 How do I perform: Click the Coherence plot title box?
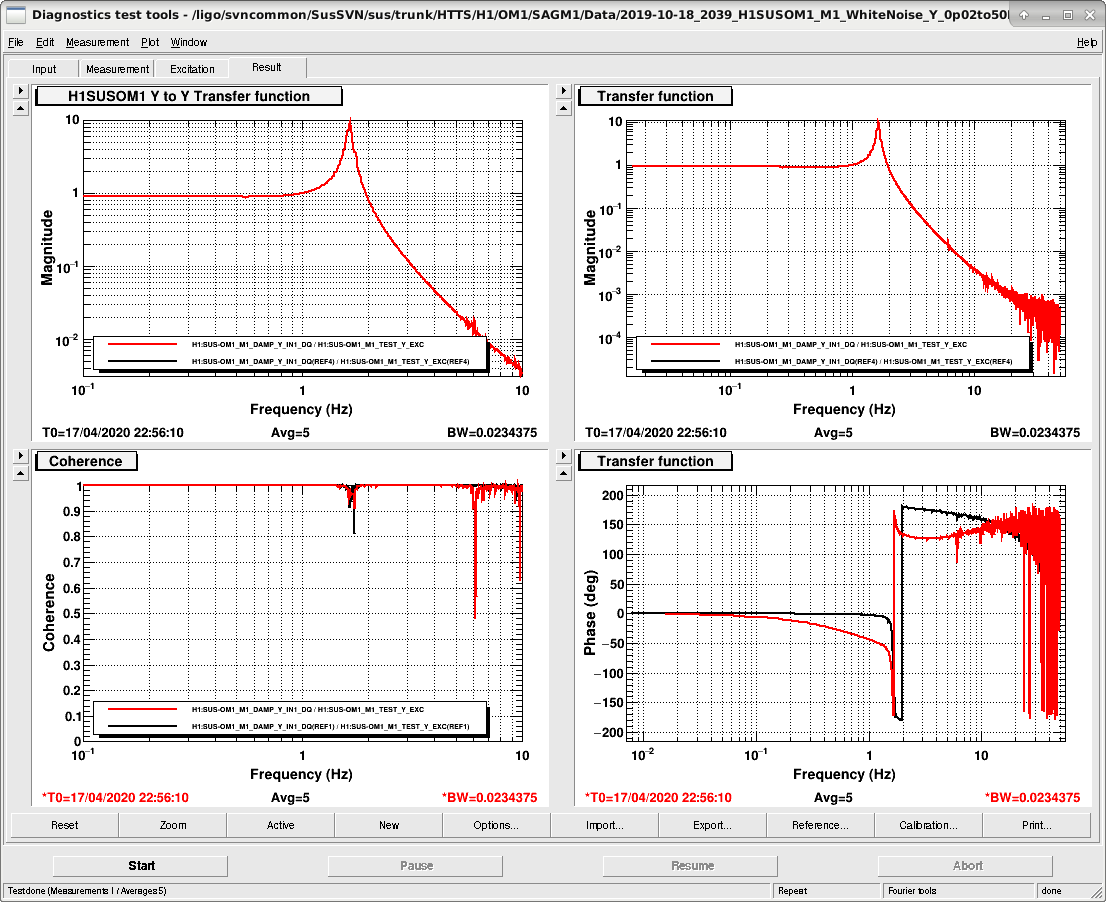pos(86,461)
